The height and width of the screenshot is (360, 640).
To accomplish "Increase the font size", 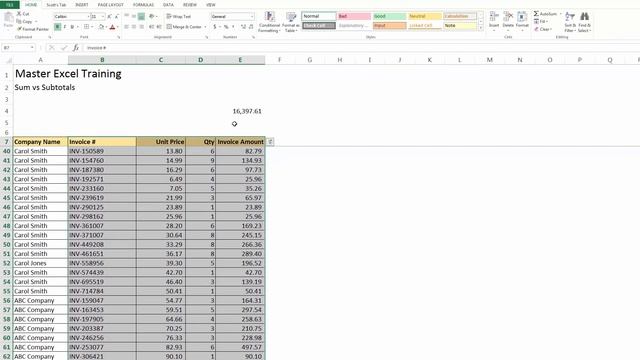I will point(109,16).
